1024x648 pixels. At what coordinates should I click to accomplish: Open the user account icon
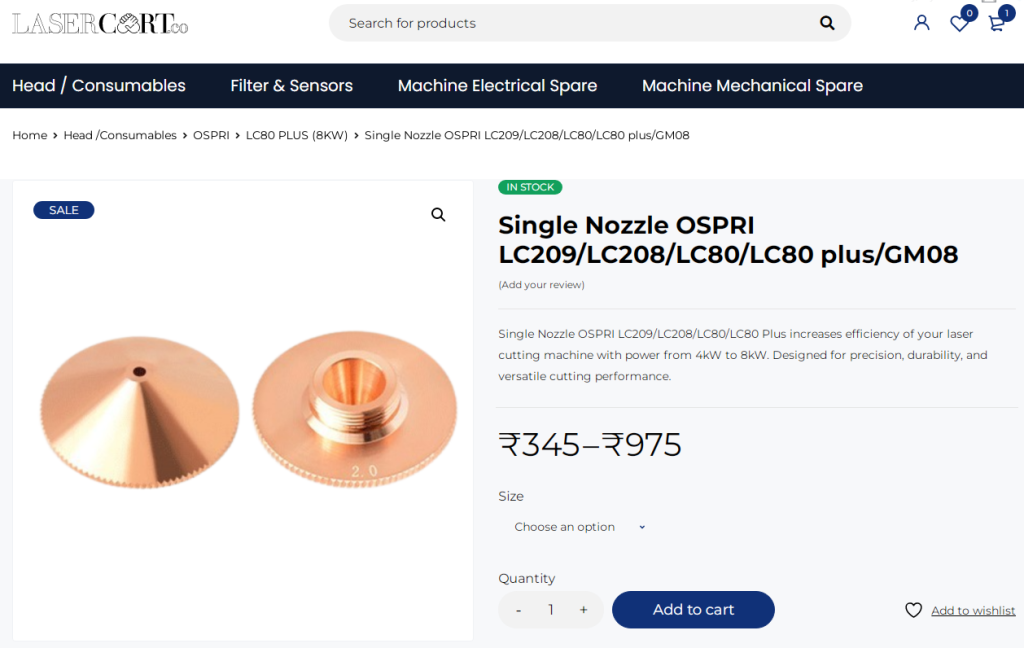921,23
